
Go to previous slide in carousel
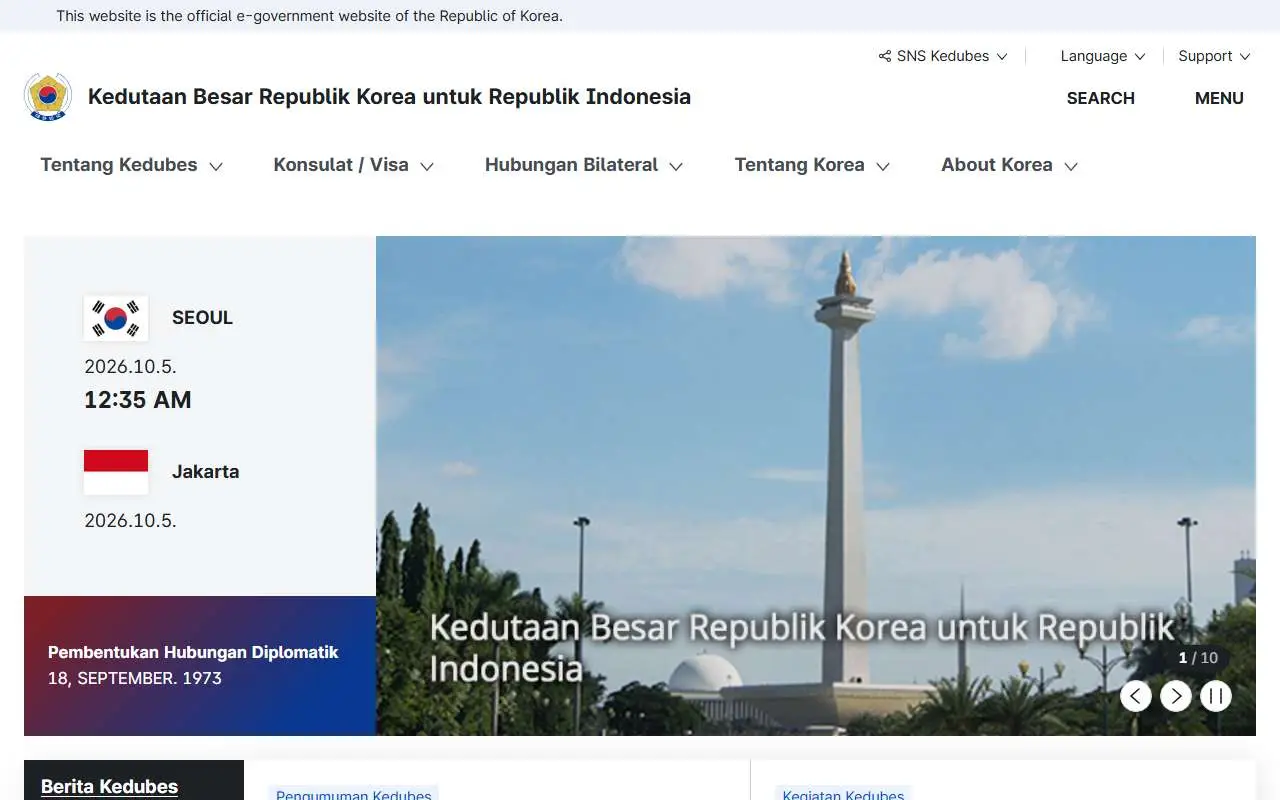coord(1136,696)
